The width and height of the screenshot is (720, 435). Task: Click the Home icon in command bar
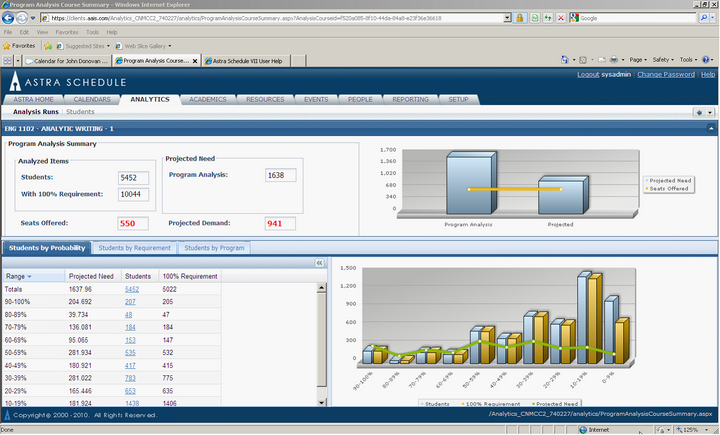564,60
